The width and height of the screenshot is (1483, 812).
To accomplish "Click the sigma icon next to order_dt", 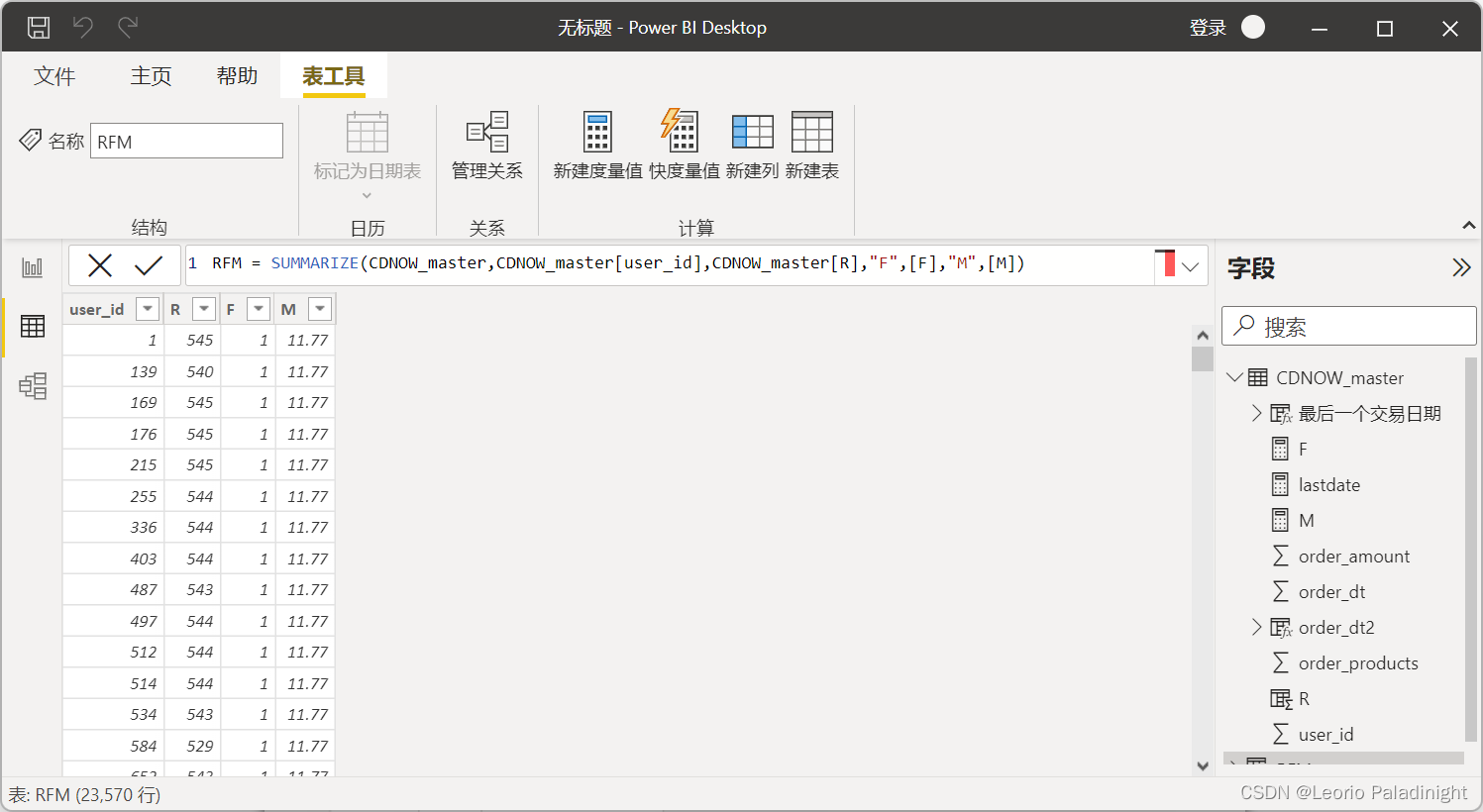I will tap(1280, 592).
